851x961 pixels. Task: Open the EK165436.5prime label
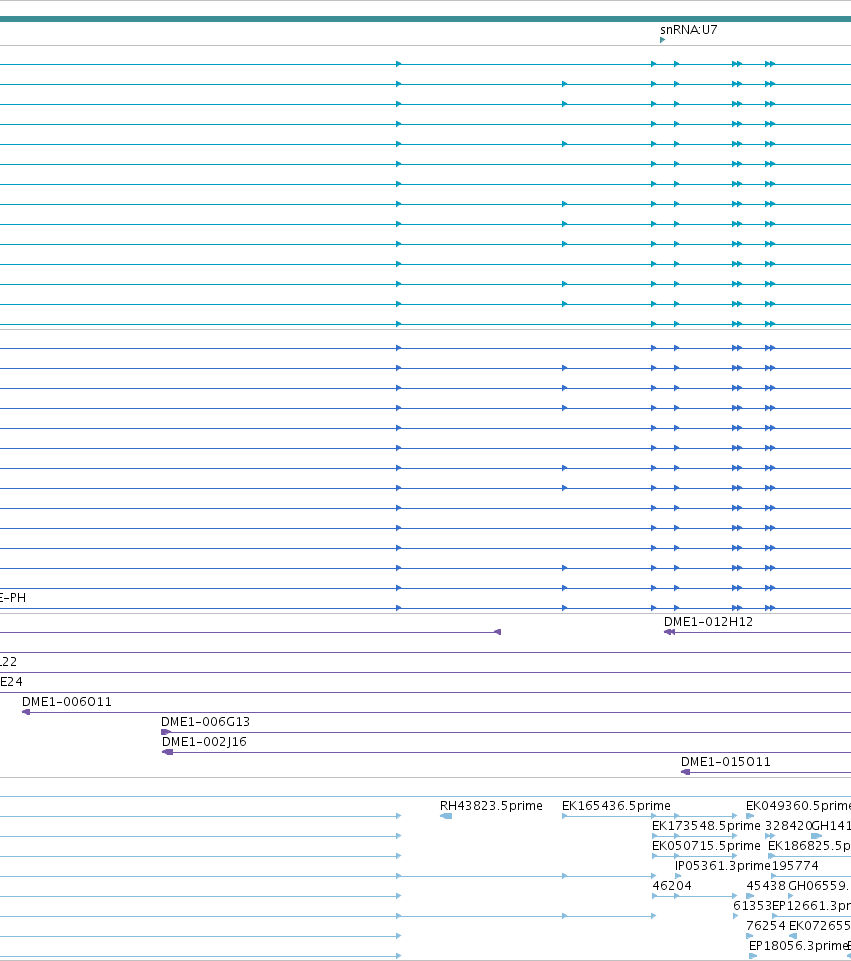616,806
